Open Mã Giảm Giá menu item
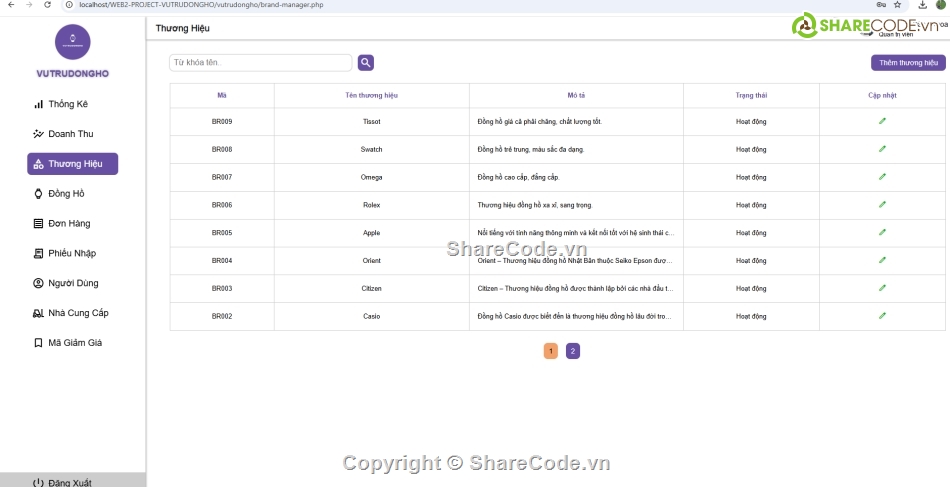The image size is (950, 487). [x=74, y=343]
